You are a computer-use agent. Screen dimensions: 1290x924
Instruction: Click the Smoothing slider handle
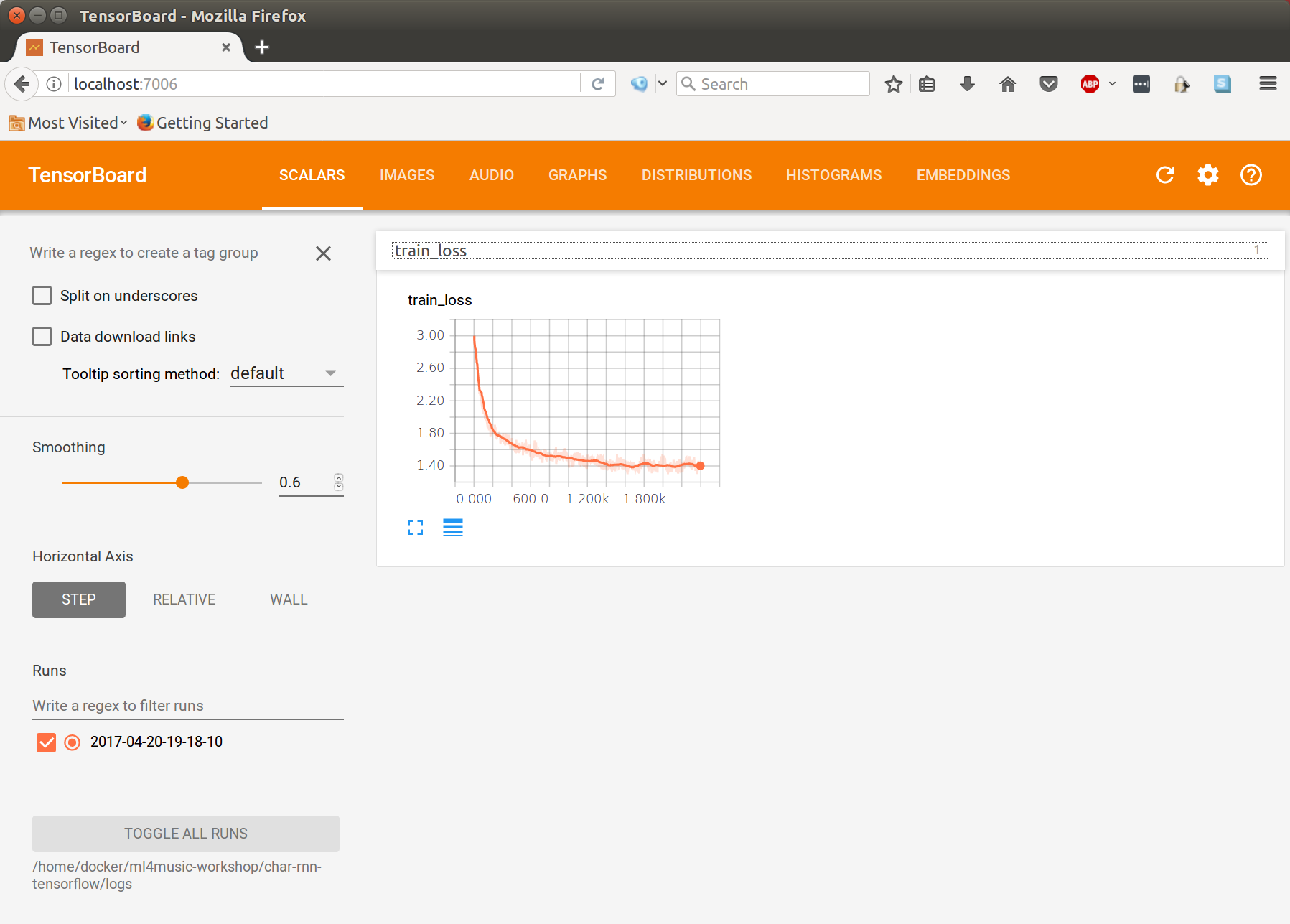182,482
